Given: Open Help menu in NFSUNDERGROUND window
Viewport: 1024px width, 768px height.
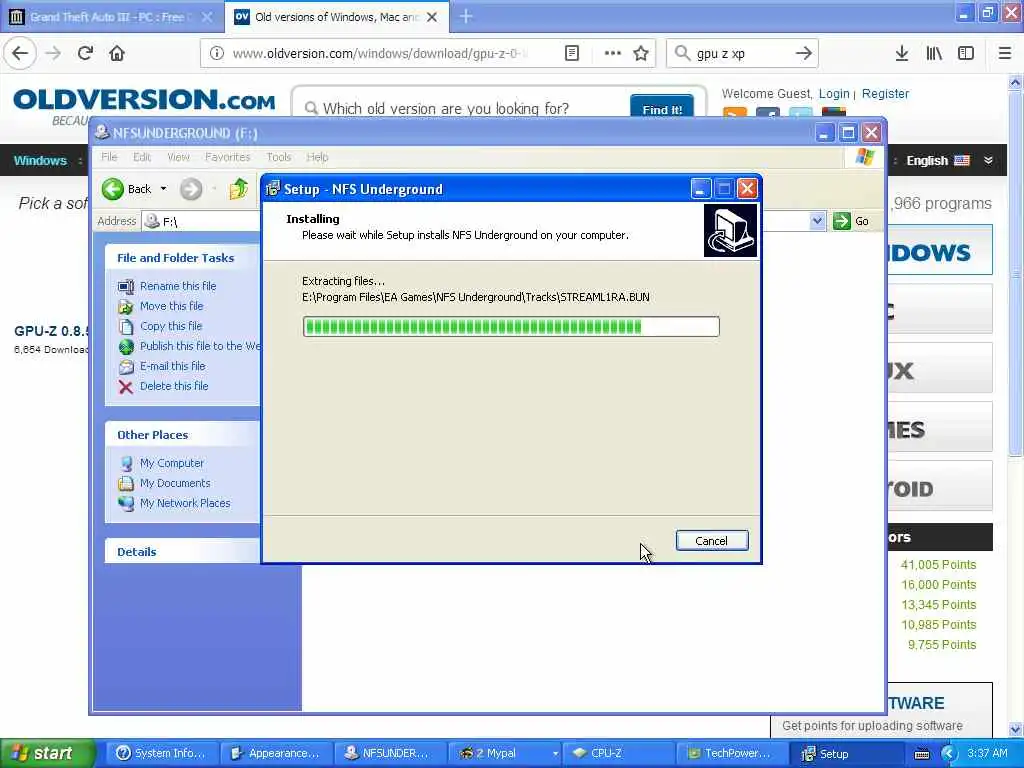Looking at the screenshot, I should pyautogui.click(x=317, y=157).
